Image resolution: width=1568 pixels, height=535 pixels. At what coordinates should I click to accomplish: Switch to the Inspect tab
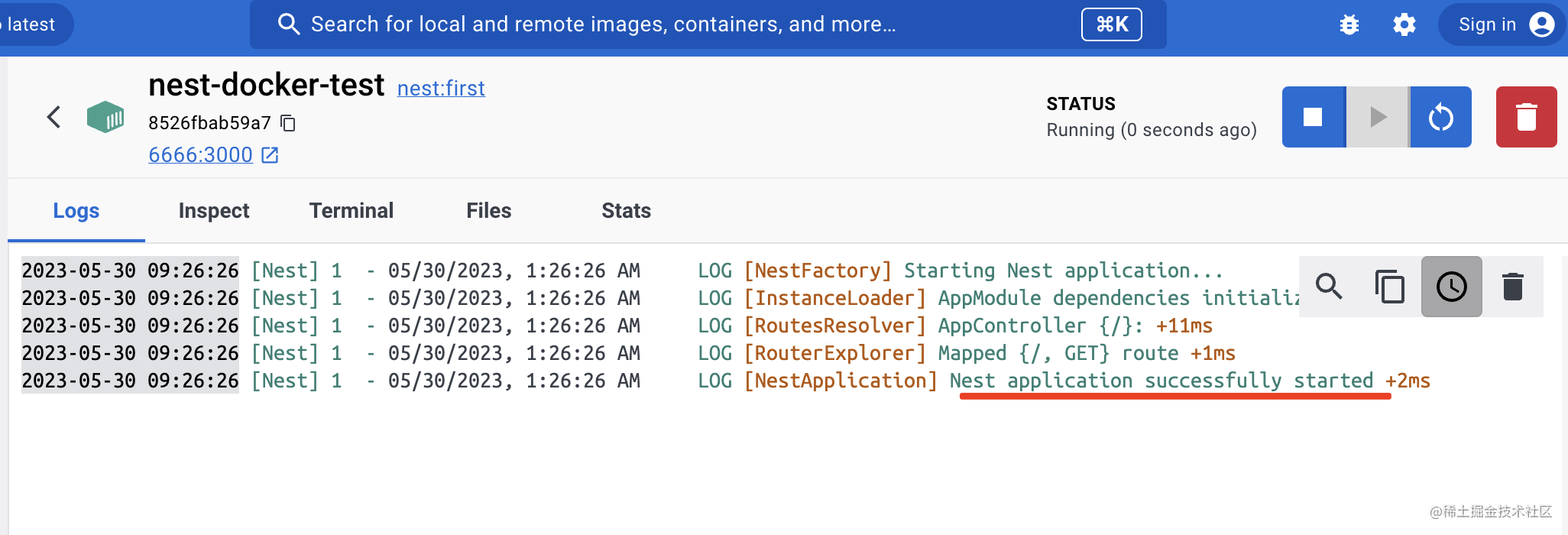click(214, 211)
